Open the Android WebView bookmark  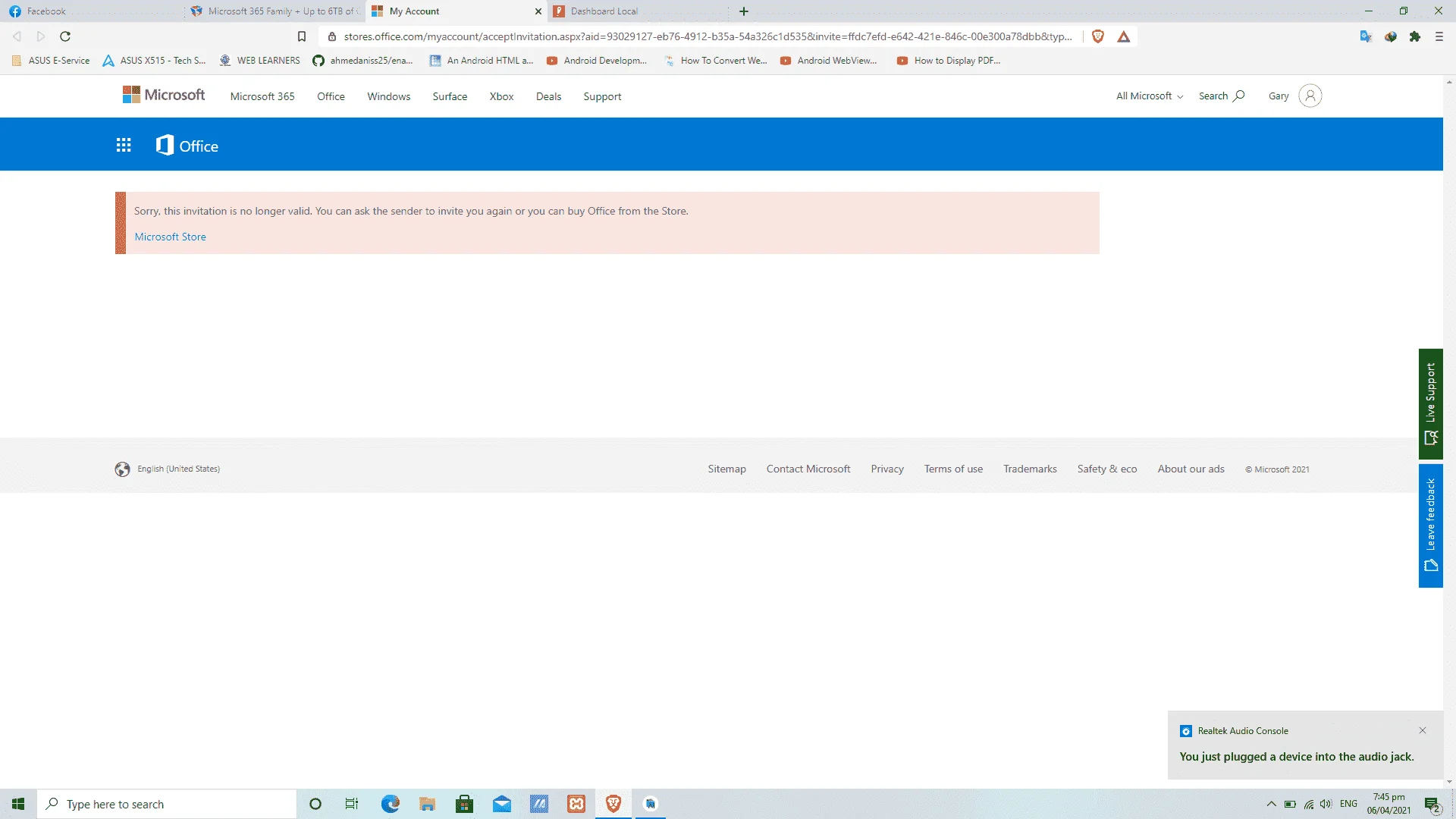click(829, 61)
